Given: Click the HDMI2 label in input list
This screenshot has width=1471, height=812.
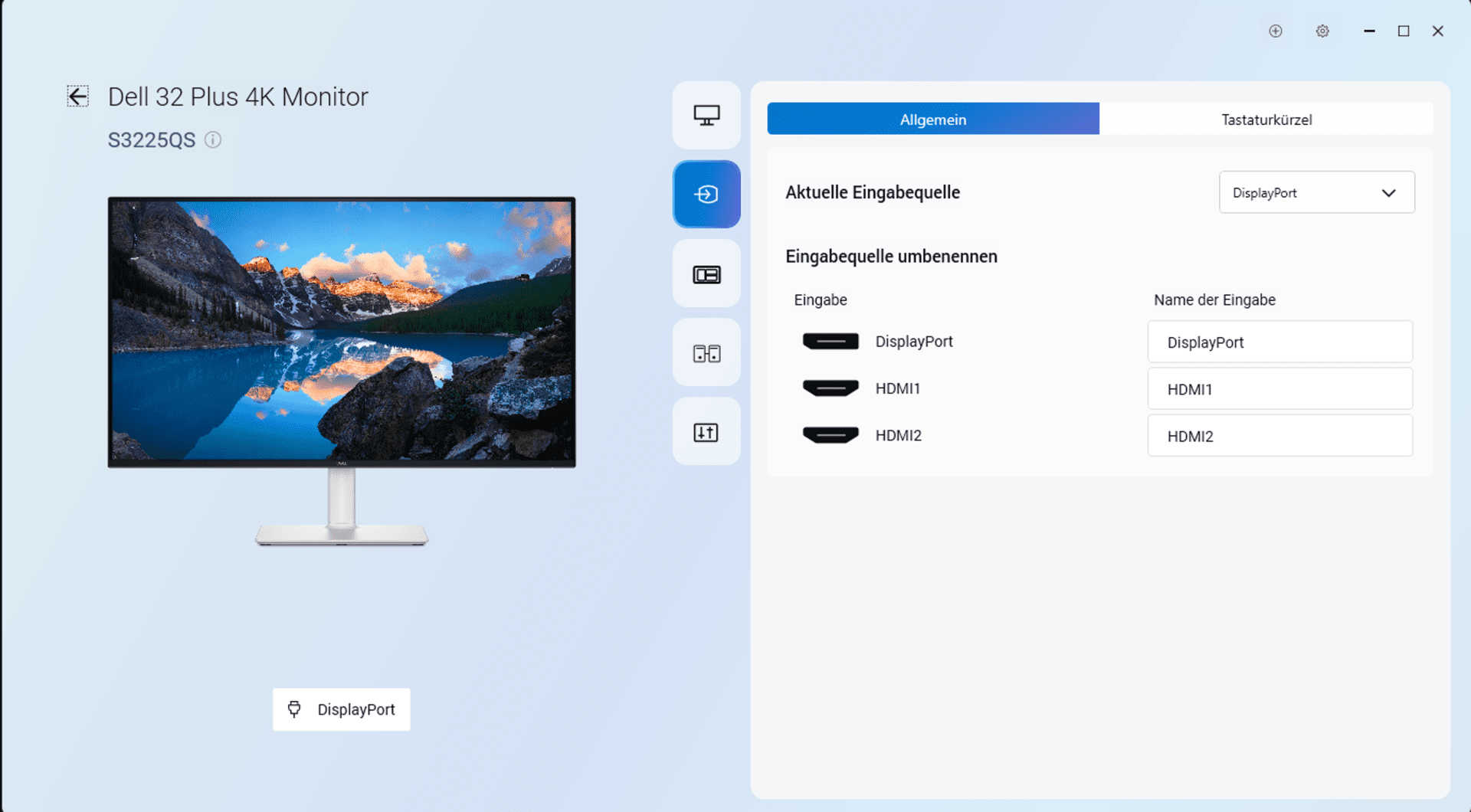Looking at the screenshot, I should (x=899, y=435).
